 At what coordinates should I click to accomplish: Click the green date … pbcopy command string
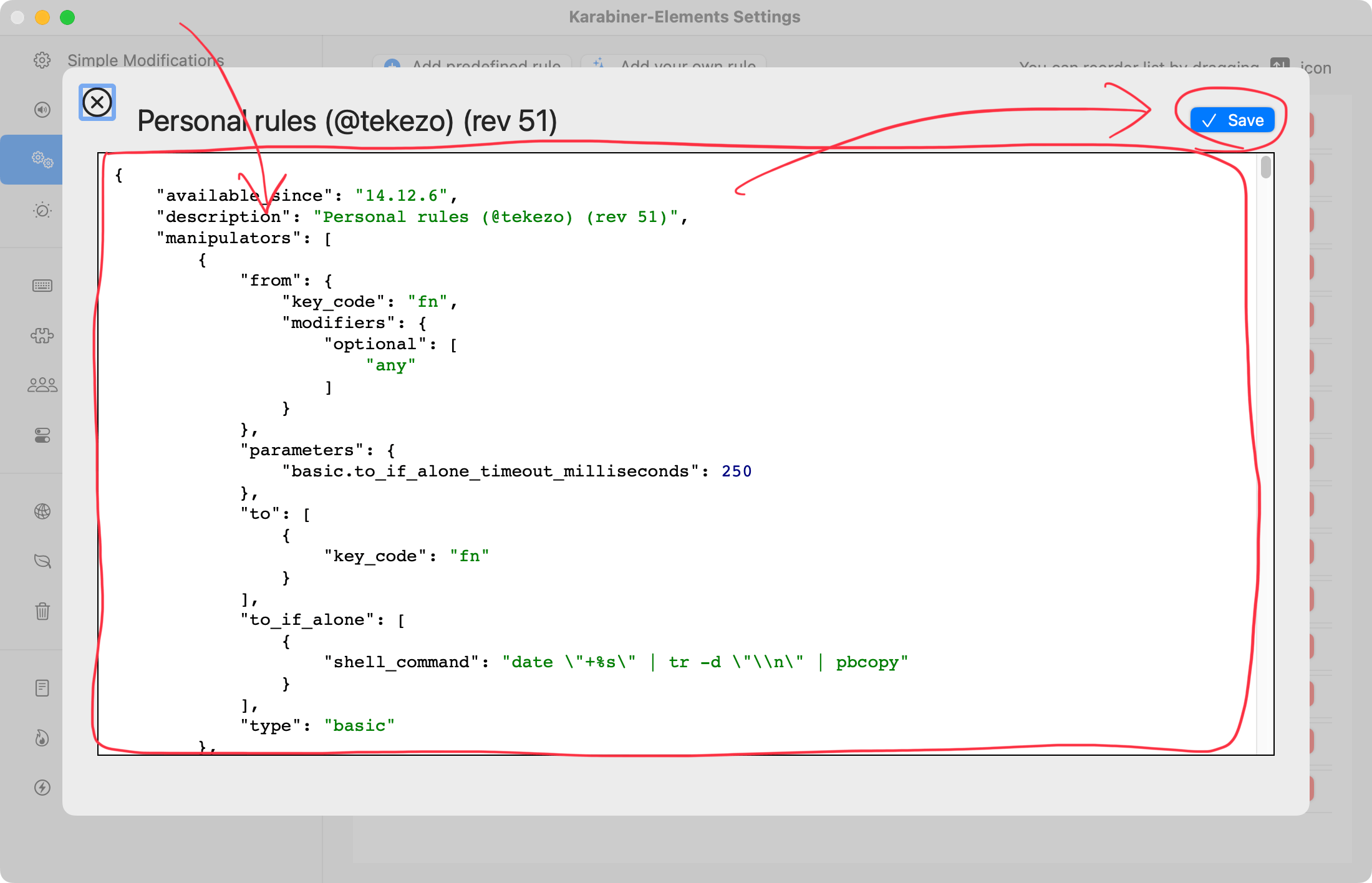pos(705,662)
